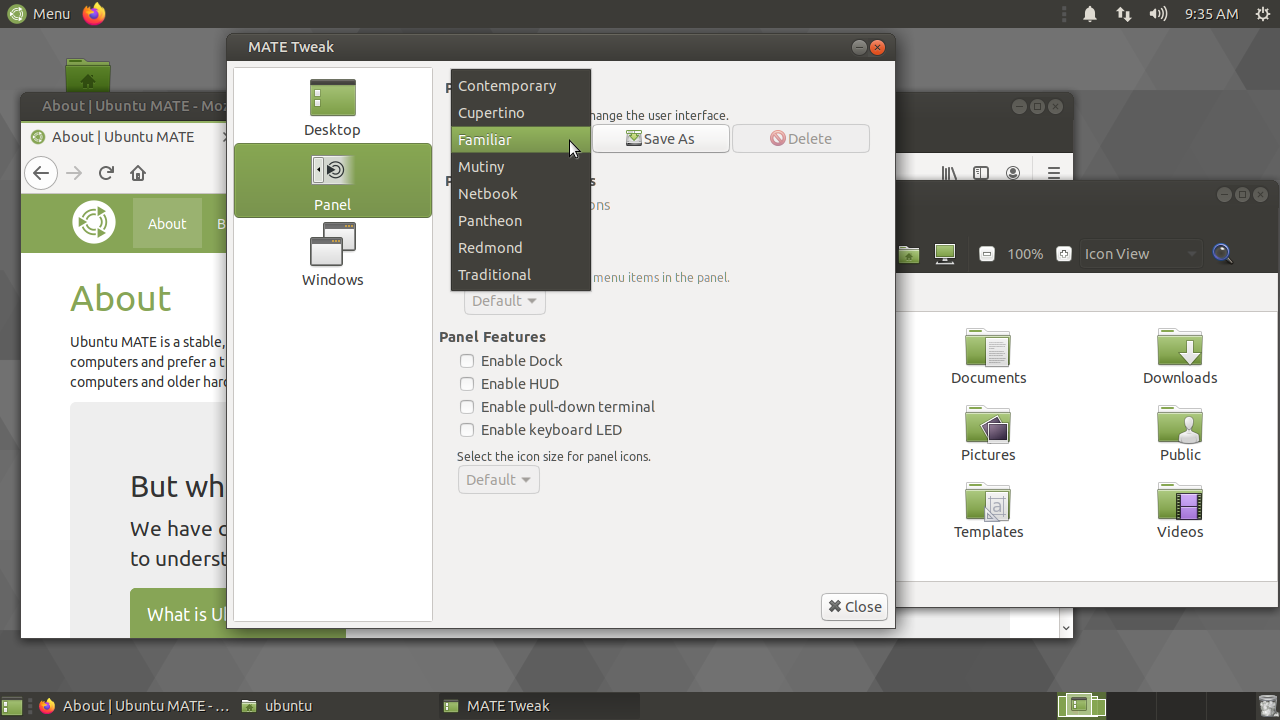Viewport: 1280px width, 720px height.
Task: Click the 9:35 AM clock
Action: point(1211,14)
